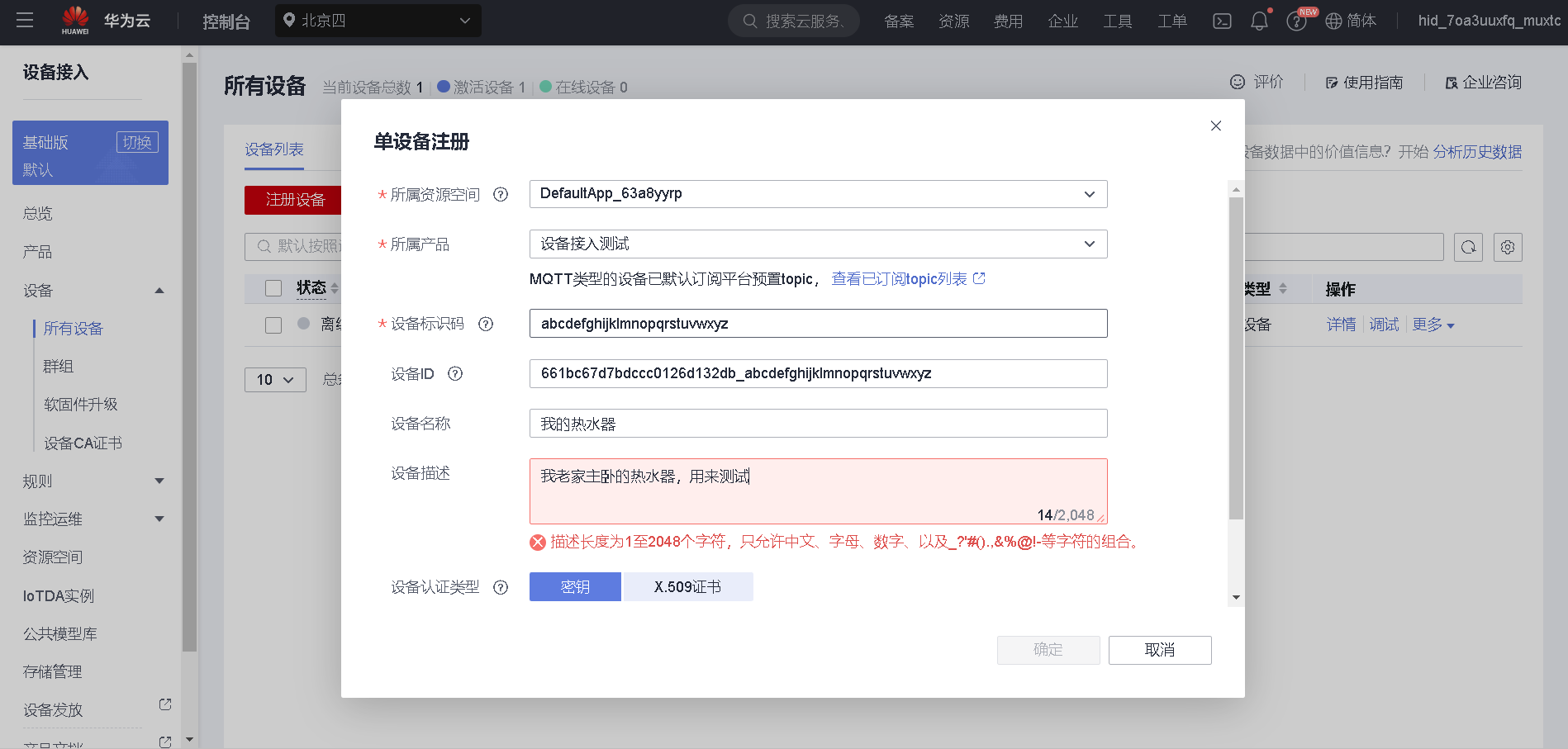Click external link icon beside 设备发放
The height and width of the screenshot is (749, 1568).
(165, 704)
